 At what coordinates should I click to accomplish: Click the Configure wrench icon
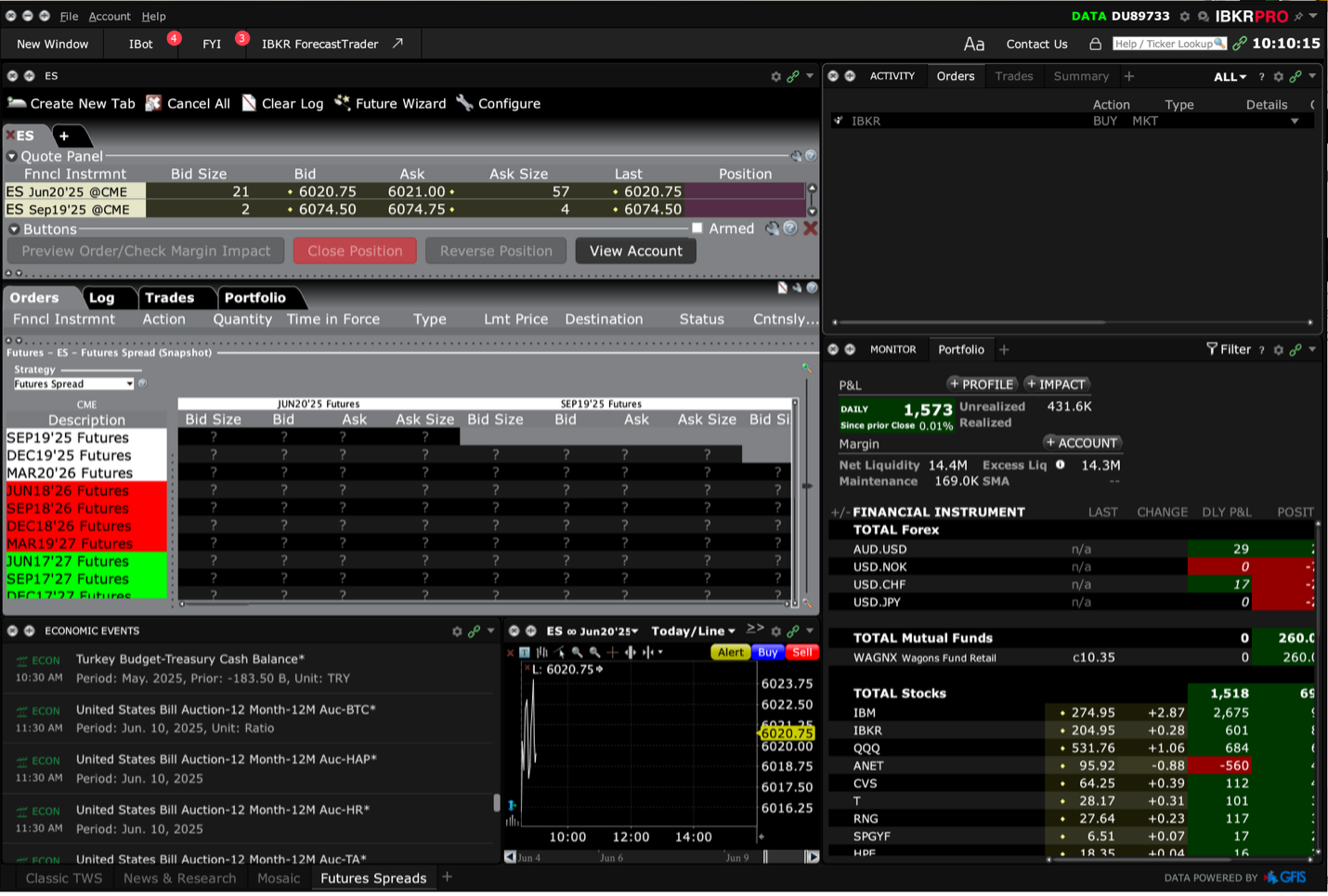[x=465, y=103]
